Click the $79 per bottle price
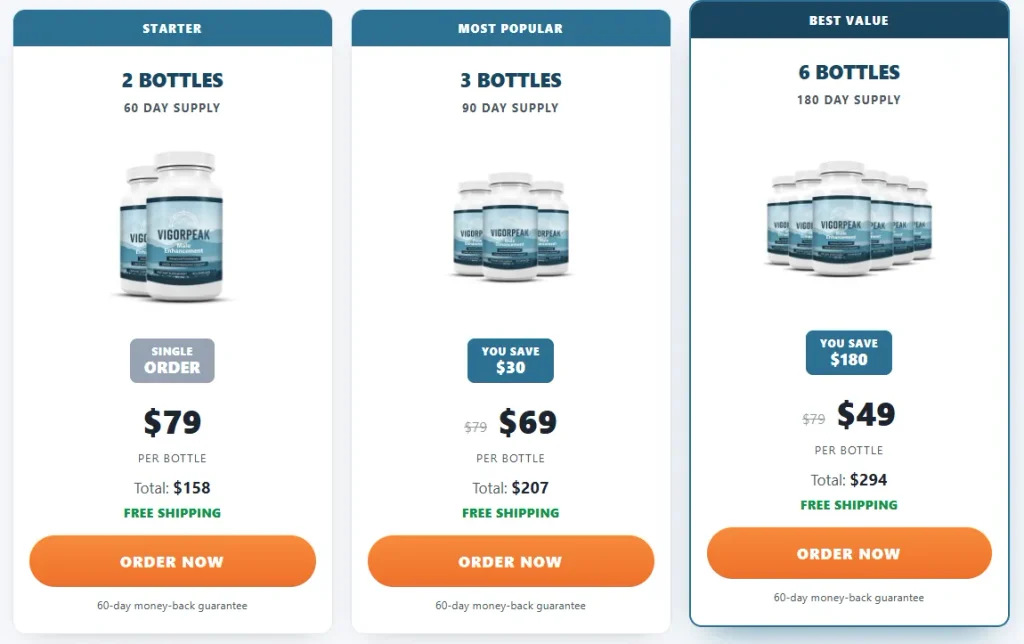 (x=172, y=422)
